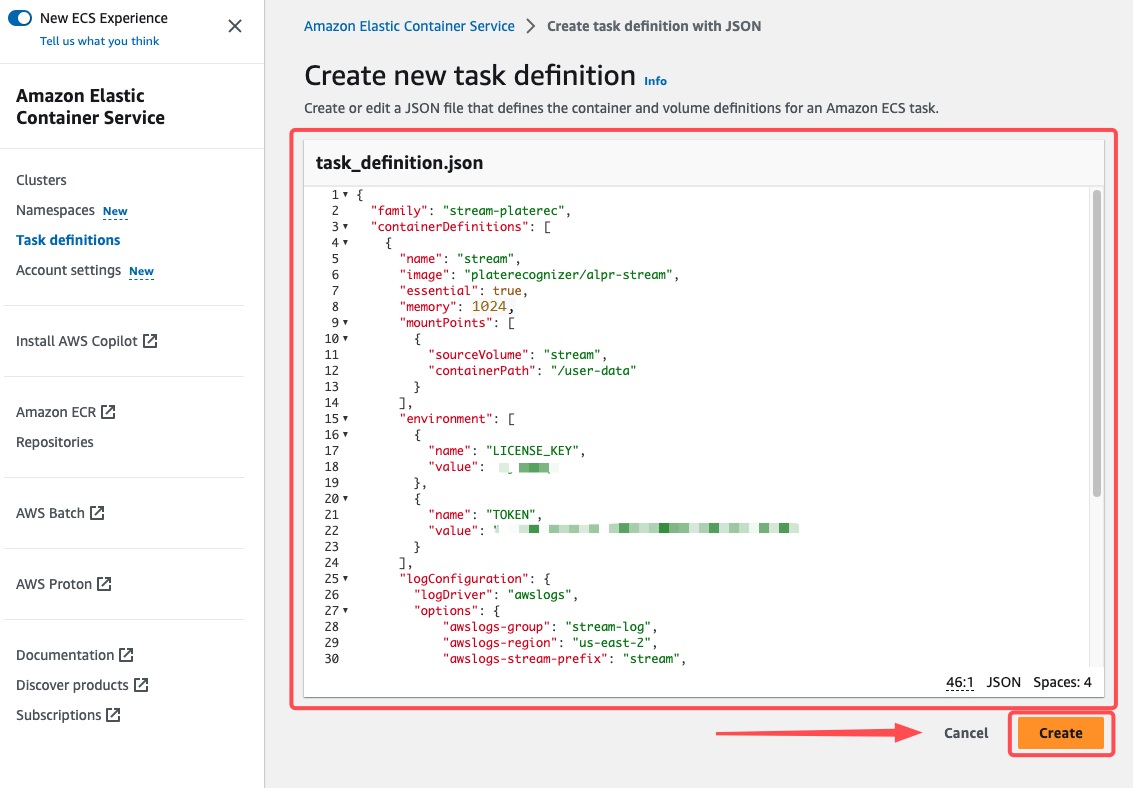This screenshot has width=1133, height=788.
Task: Click external link icon next to AWS Batch
Action: 97,513
